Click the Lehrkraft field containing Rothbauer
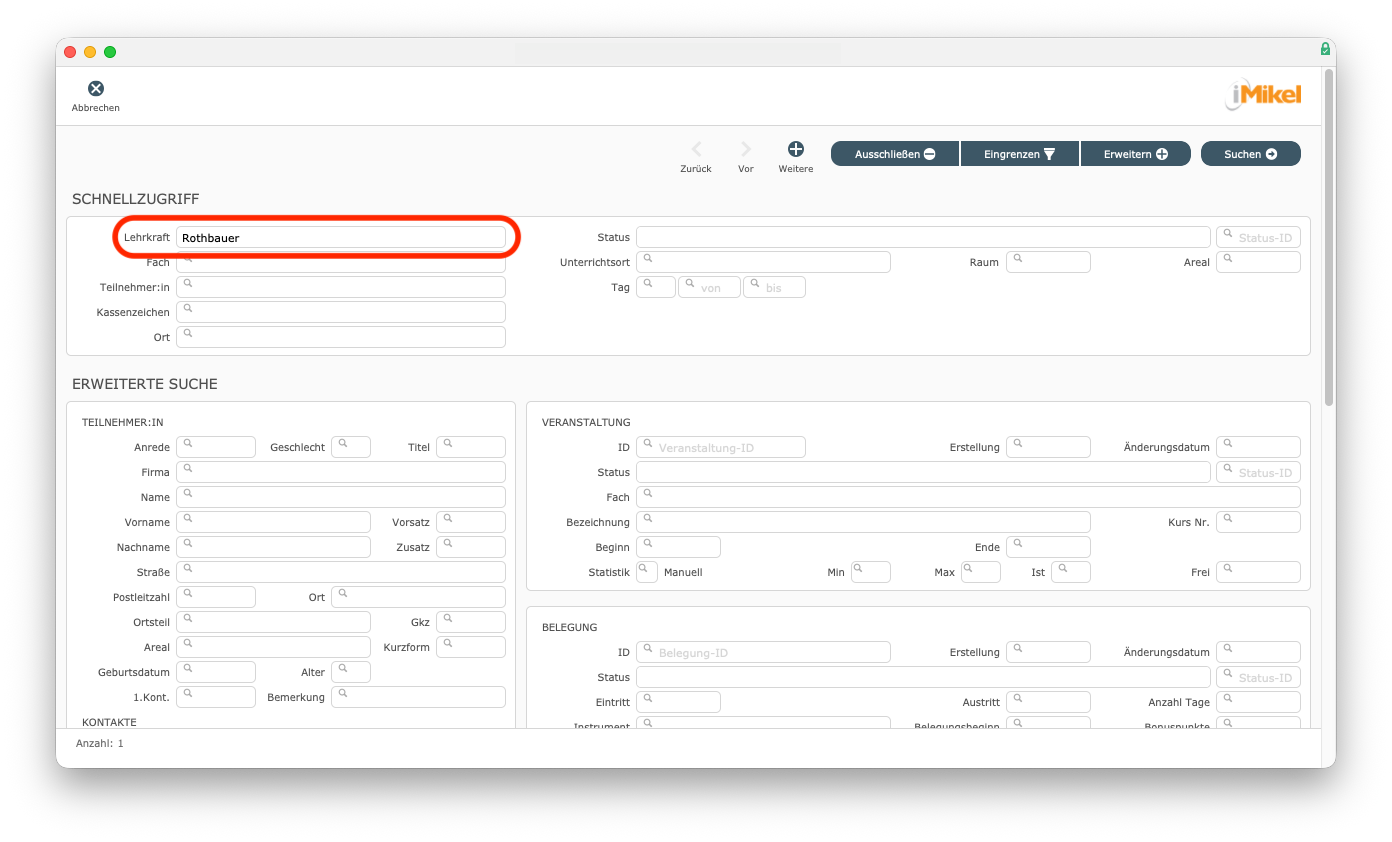The image size is (1392, 842). tap(340, 238)
